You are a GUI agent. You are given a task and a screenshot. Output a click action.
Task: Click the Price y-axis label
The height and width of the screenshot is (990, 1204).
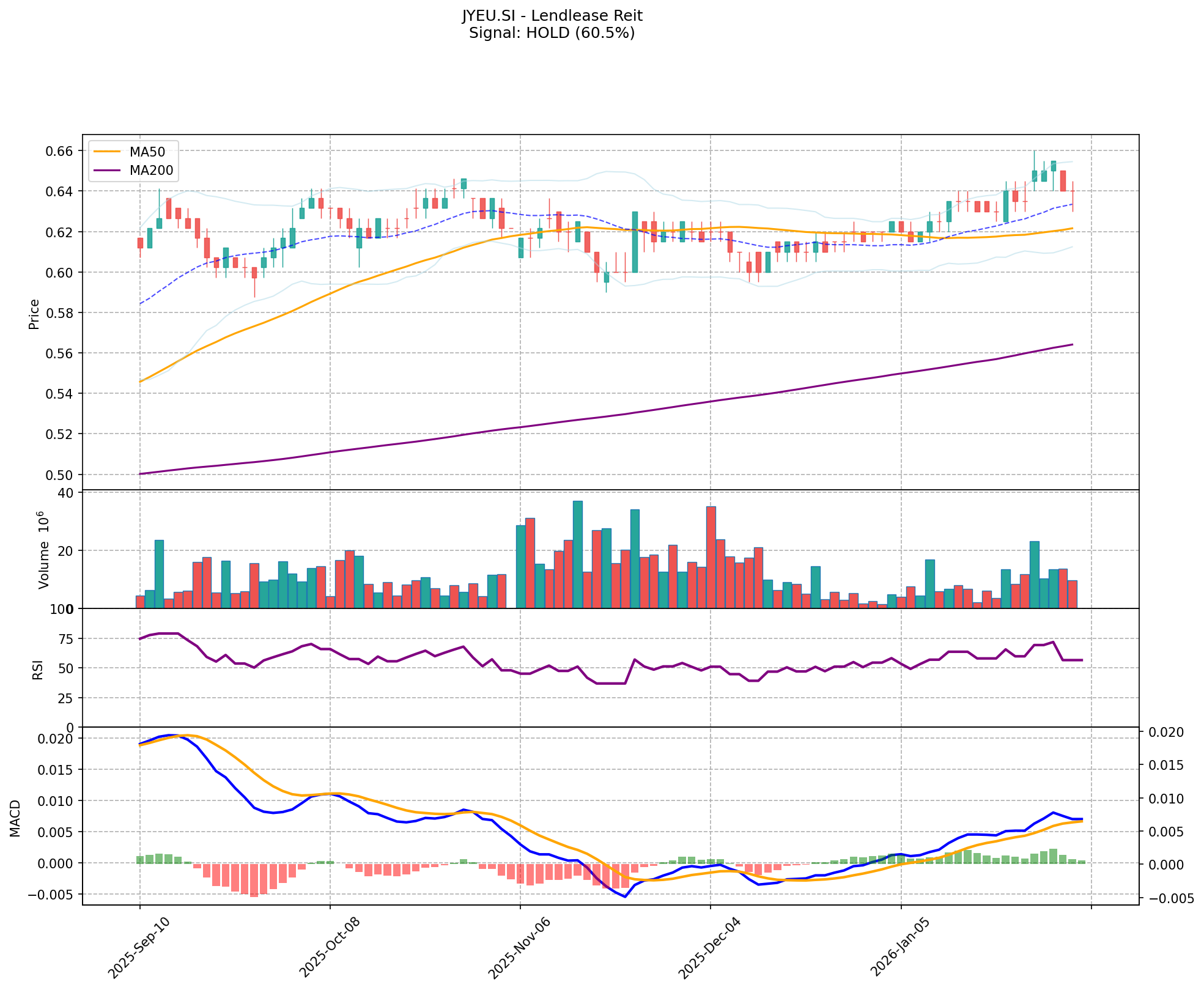[34, 314]
